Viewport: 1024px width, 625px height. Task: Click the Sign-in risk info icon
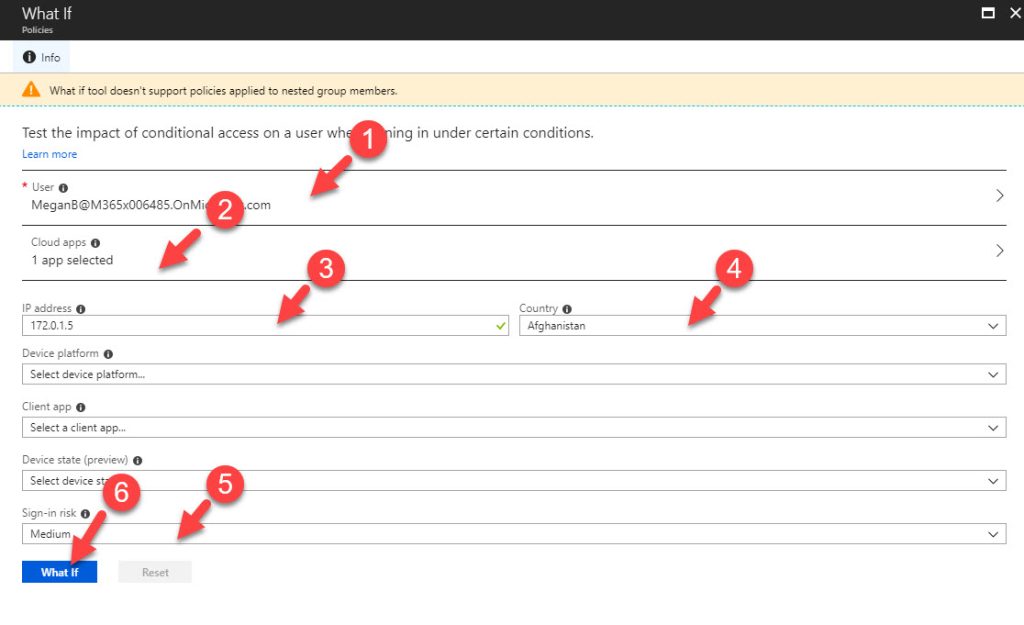click(x=83, y=514)
